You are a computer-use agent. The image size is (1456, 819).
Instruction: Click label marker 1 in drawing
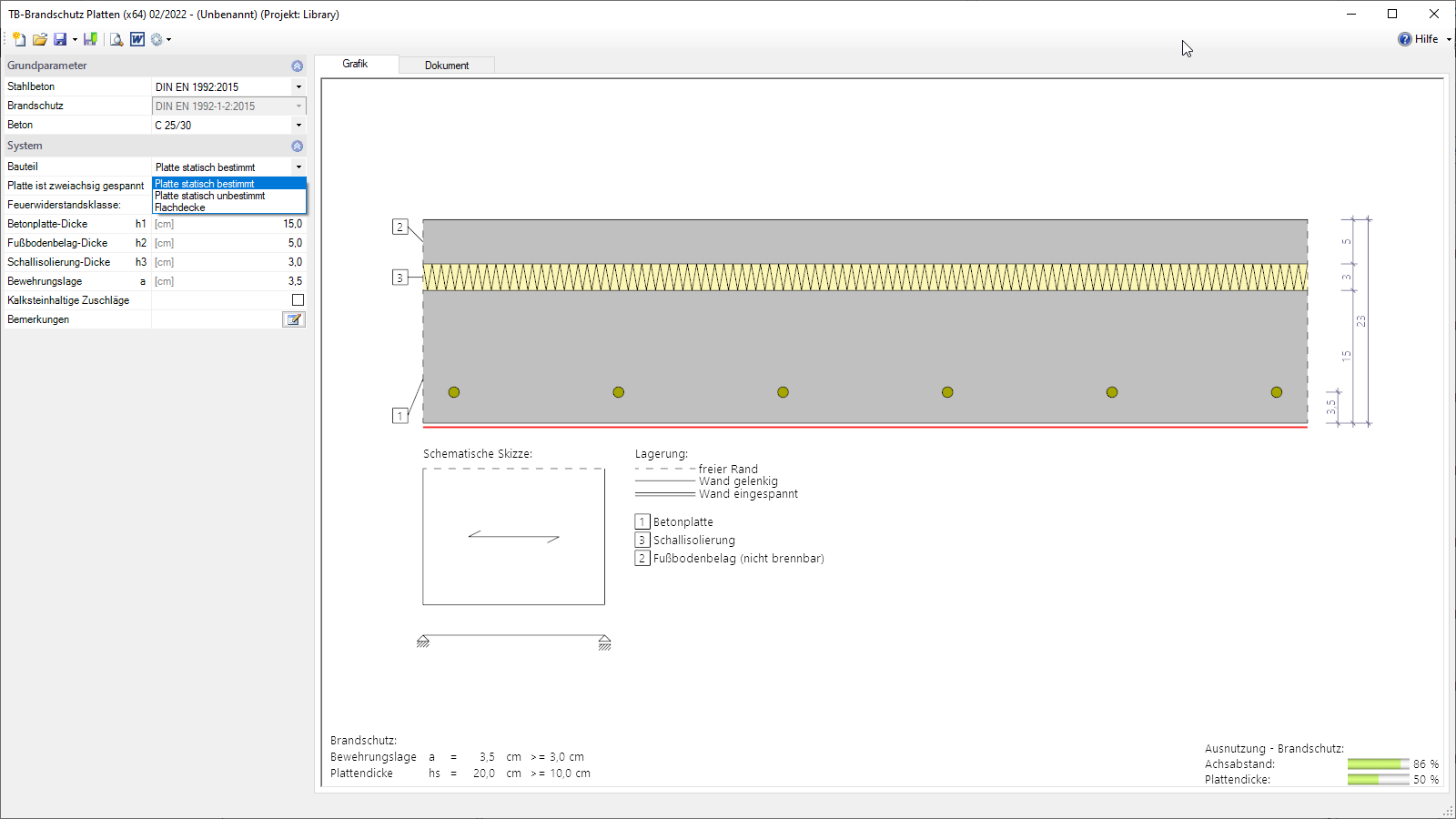click(x=399, y=416)
